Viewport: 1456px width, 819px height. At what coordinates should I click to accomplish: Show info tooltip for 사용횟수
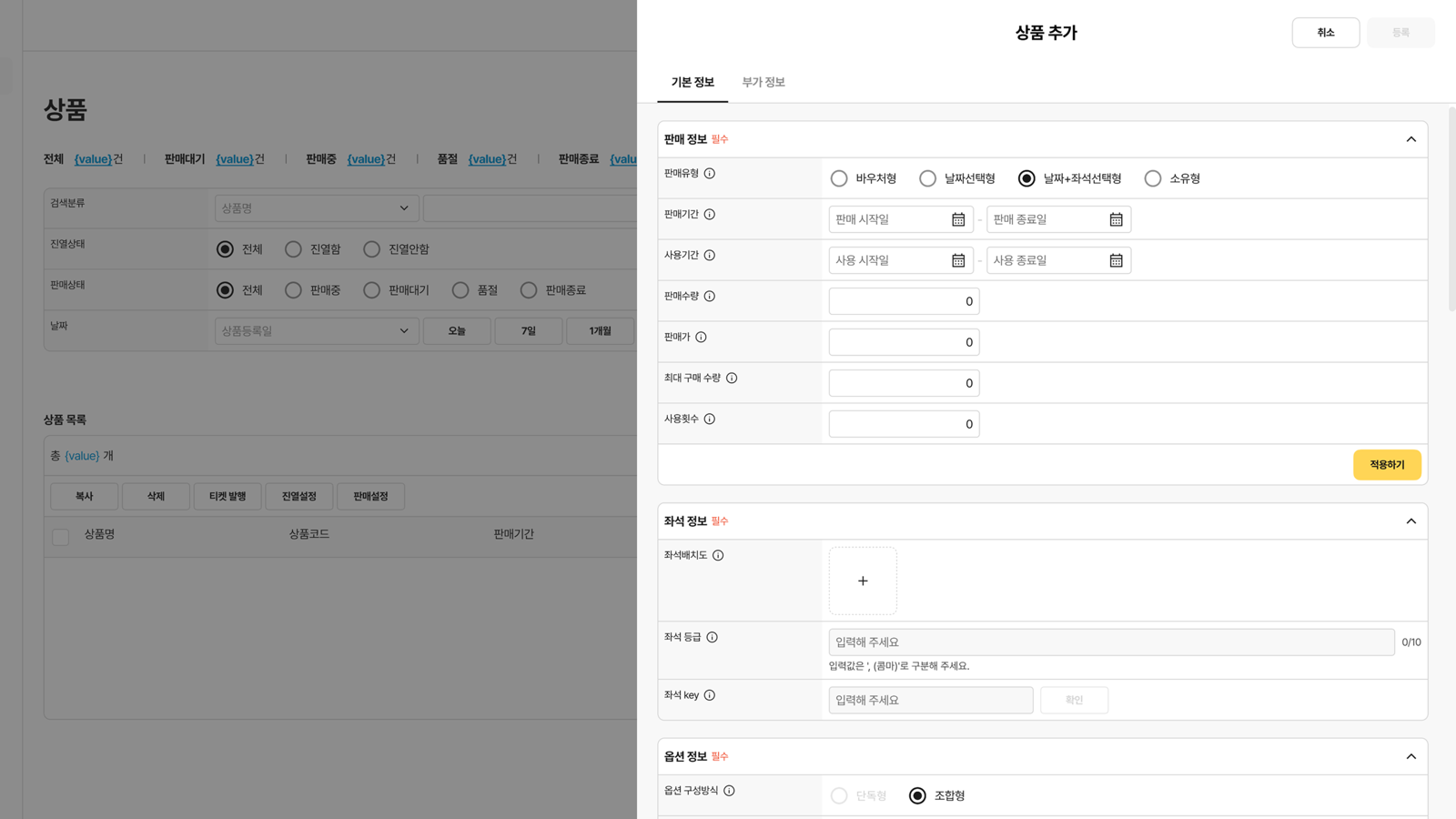tap(710, 419)
